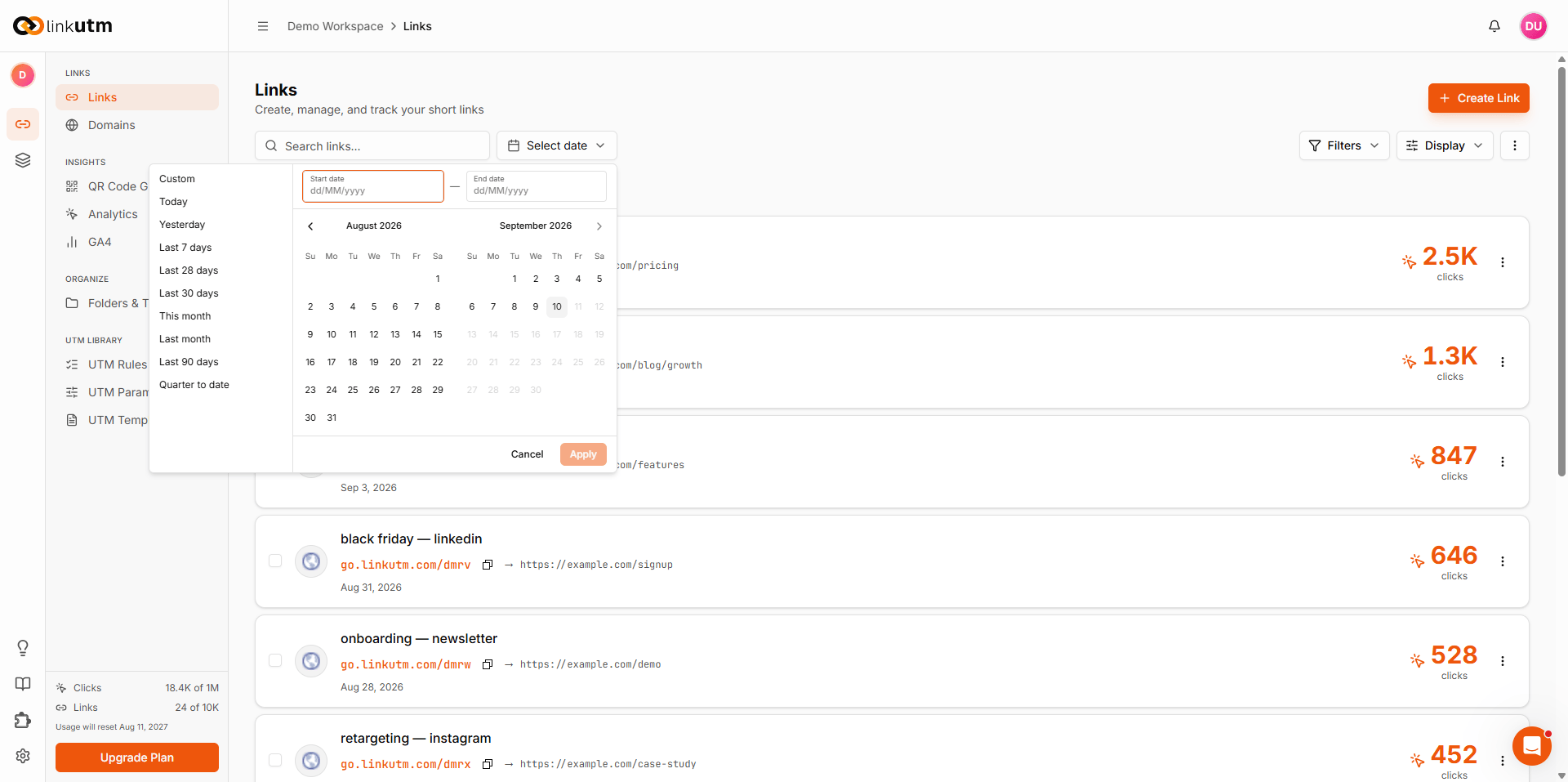Select the D workspace avatar in rail
This screenshot has width=1568, height=782.
pos(23,75)
